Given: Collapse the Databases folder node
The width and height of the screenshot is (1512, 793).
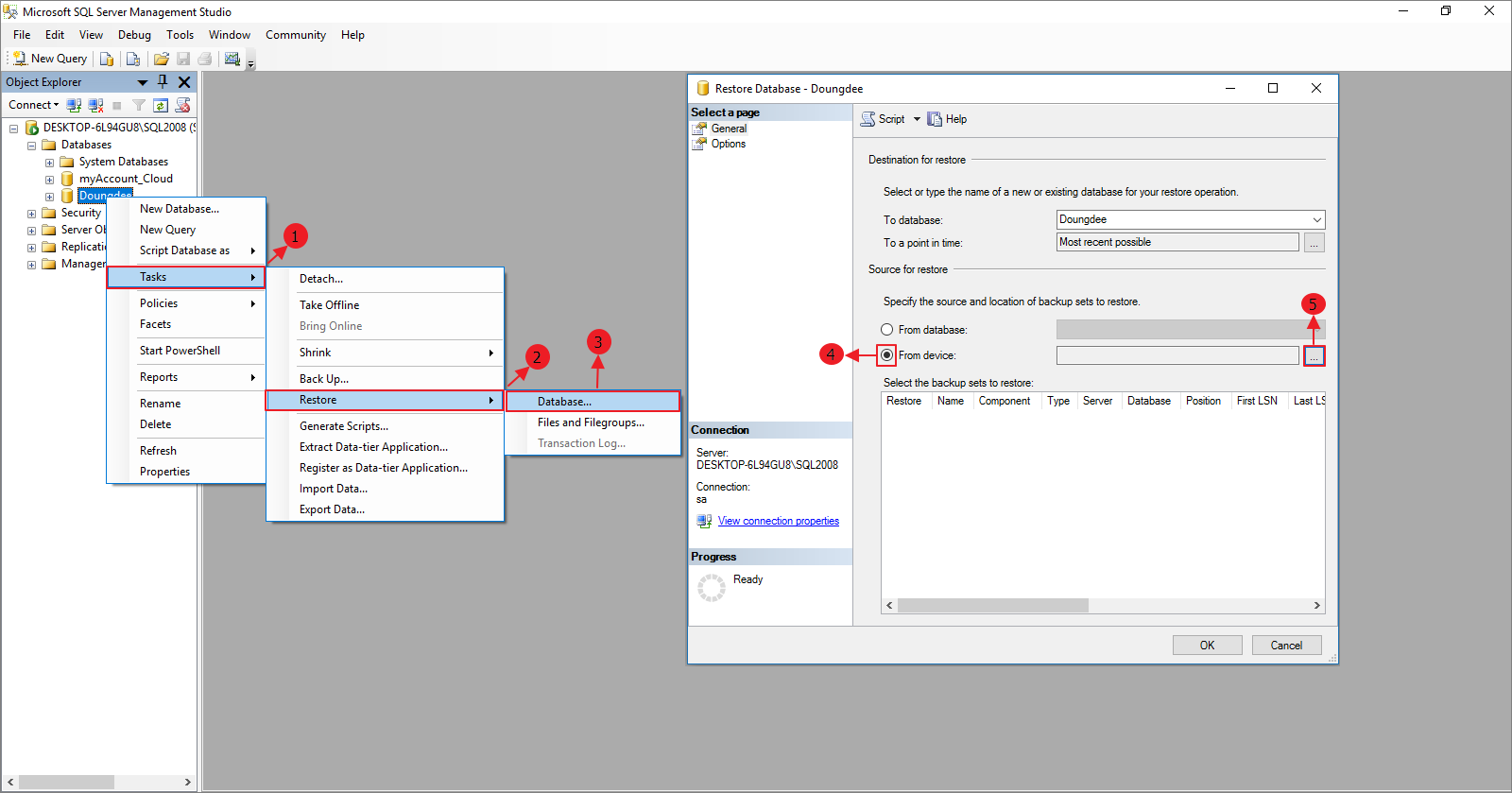Looking at the screenshot, I should coord(31,146).
